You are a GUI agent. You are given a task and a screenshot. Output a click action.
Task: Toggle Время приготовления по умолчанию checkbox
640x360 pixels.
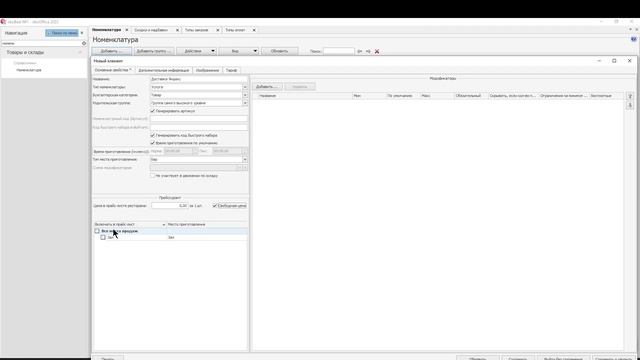pos(153,143)
